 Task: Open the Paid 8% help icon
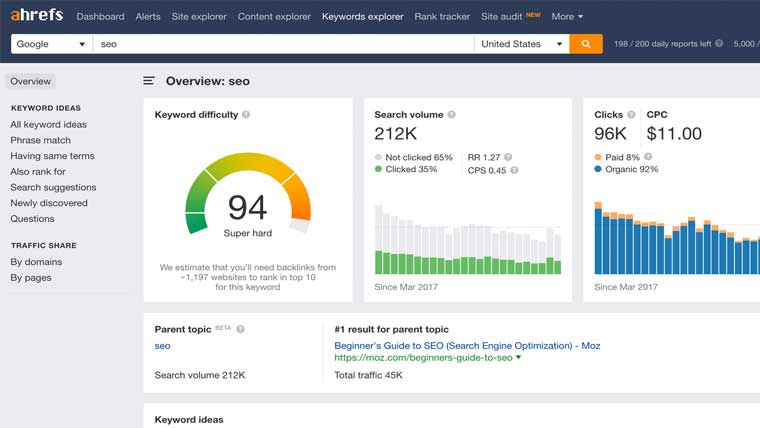(x=648, y=157)
